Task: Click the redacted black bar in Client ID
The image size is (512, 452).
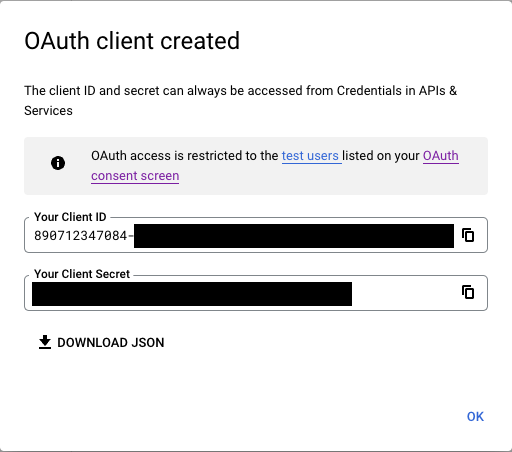Action: 294,236
